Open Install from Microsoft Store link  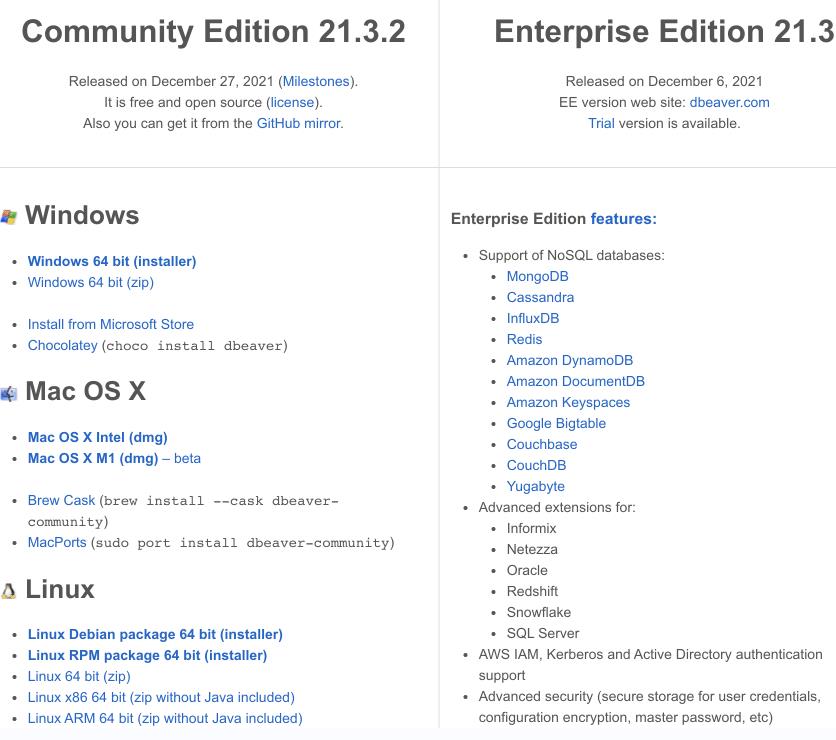pos(111,324)
